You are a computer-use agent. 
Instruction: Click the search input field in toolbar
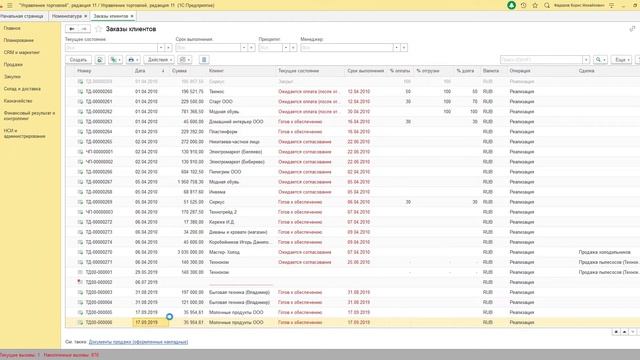pyautogui.click(x=541, y=60)
